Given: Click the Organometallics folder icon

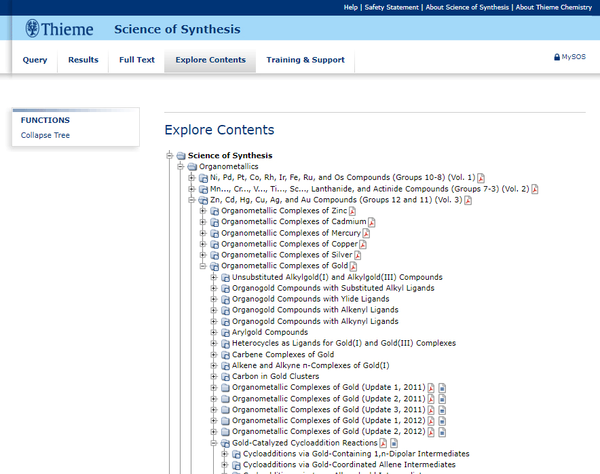Looking at the screenshot, I should pos(192,167).
